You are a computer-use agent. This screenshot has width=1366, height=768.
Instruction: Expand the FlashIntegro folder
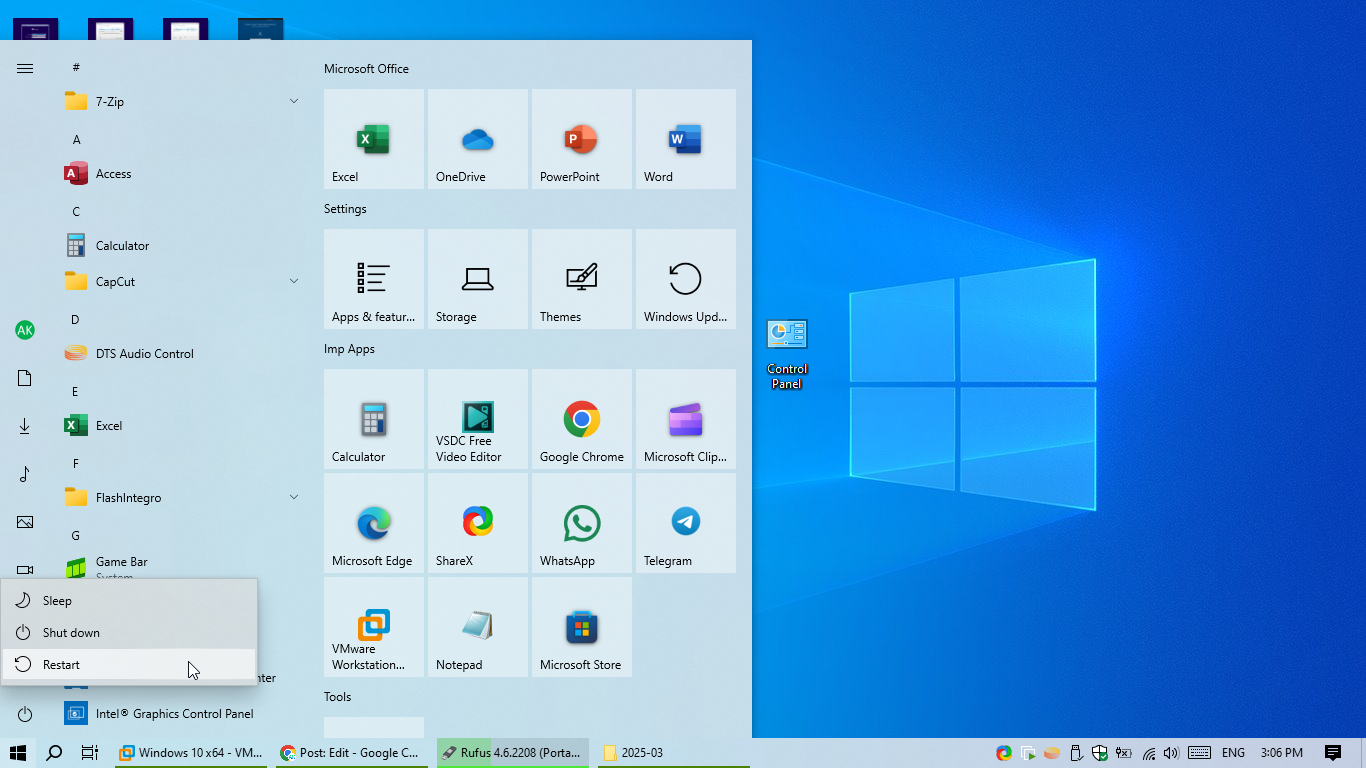pos(182,498)
